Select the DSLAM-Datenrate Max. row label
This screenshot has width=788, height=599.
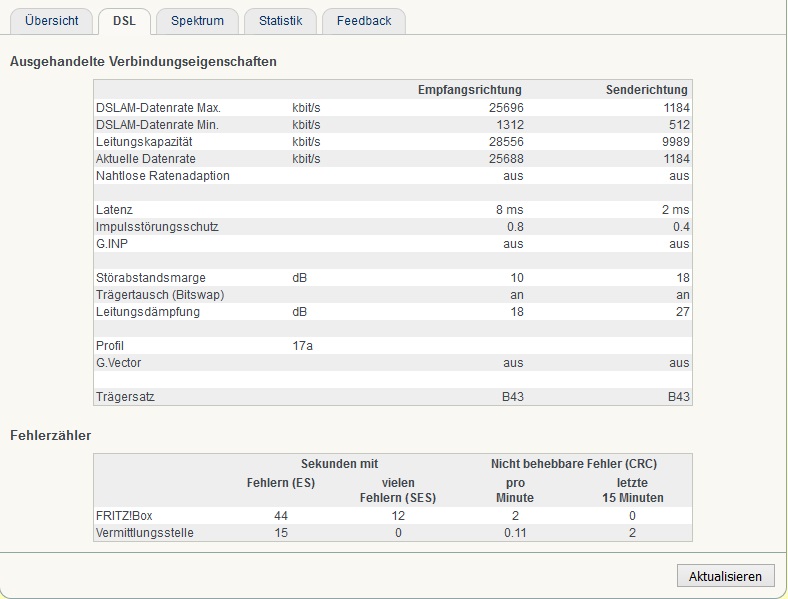pos(158,108)
